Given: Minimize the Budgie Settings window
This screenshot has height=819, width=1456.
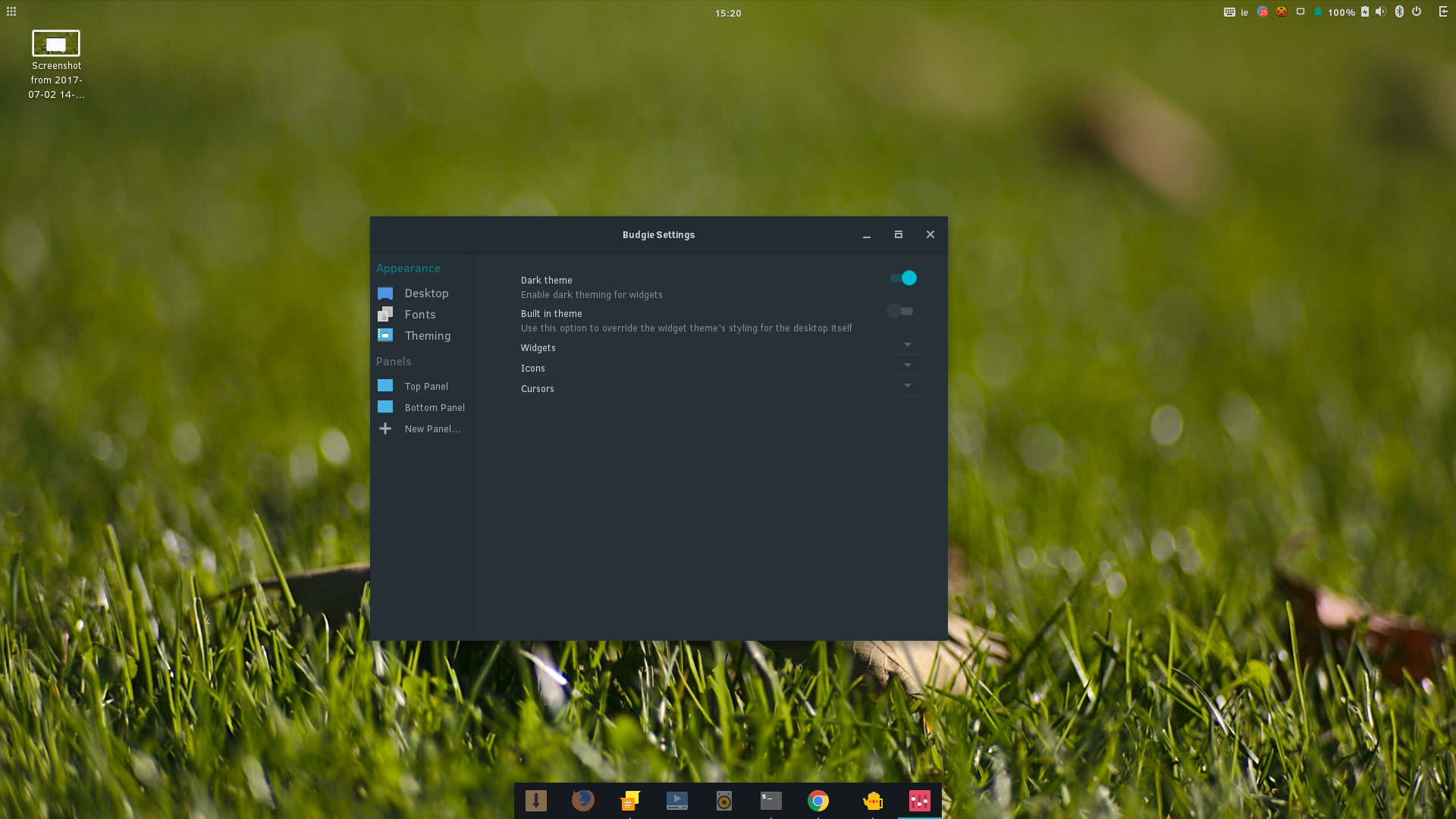Looking at the screenshot, I should click(867, 235).
